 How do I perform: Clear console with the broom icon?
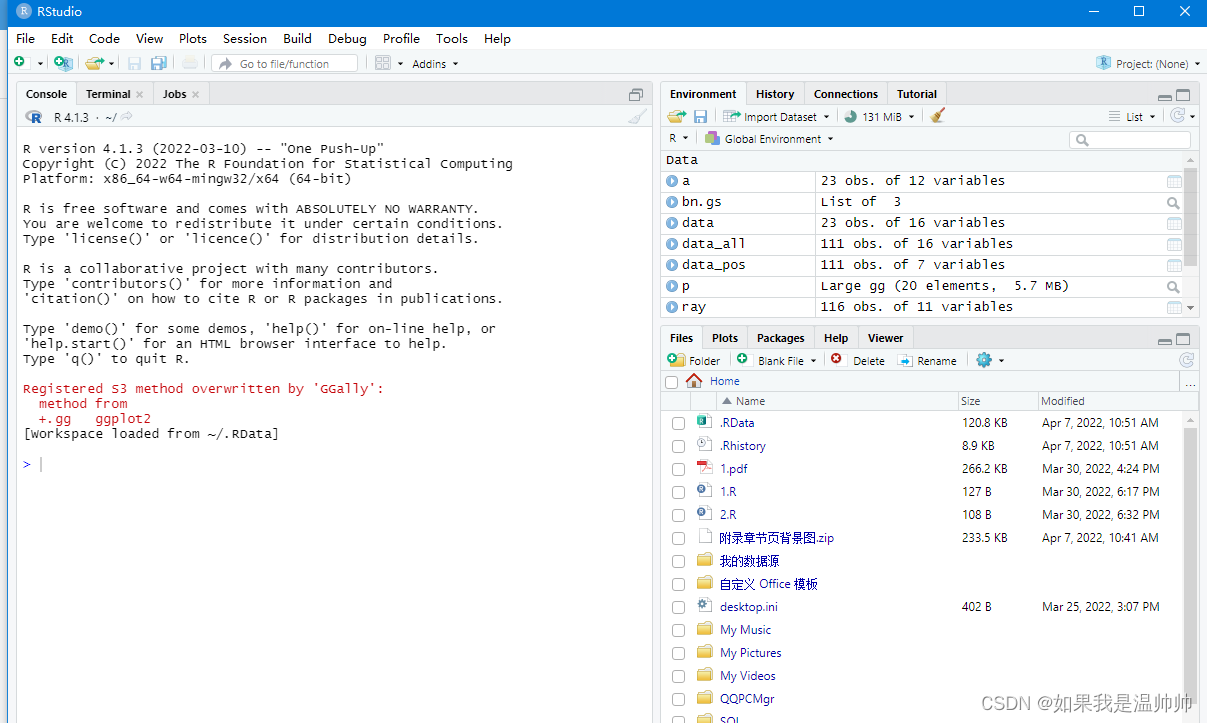[637, 117]
